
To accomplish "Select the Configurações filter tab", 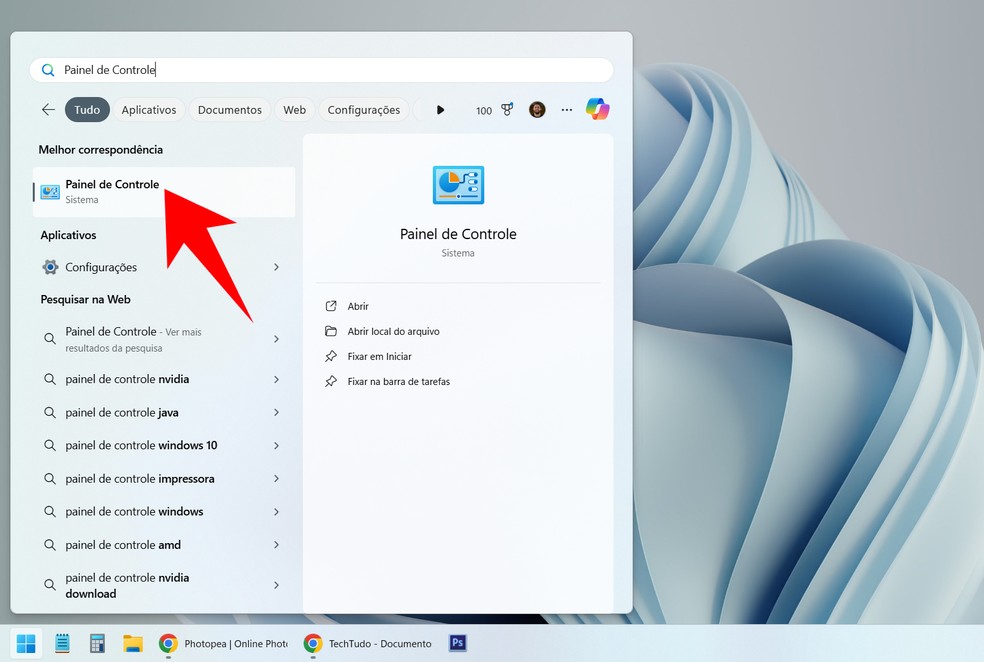I will click(x=364, y=110).
